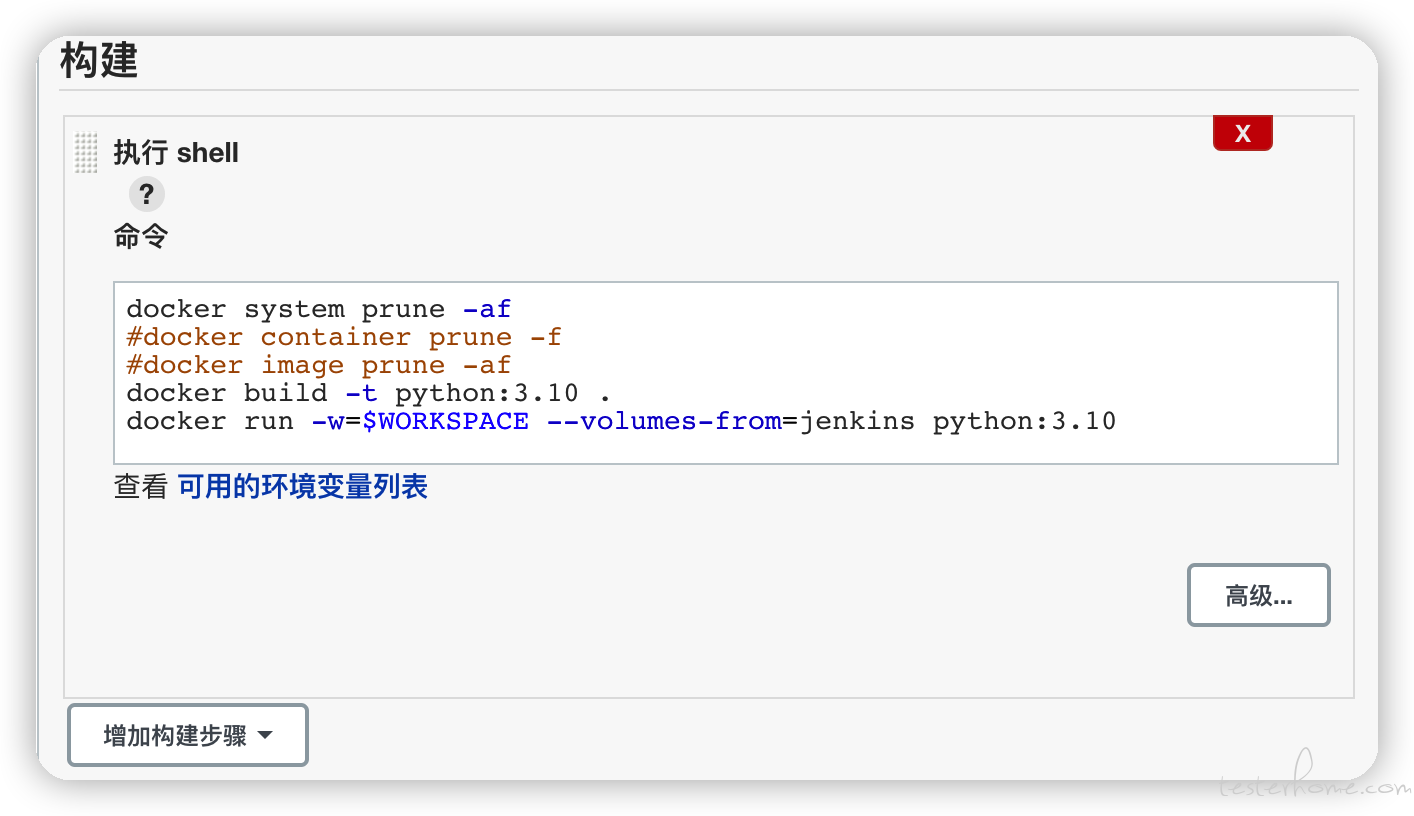Grab the build step drag handle
This screenshot has height=816, width=1414.
(87, 153)
